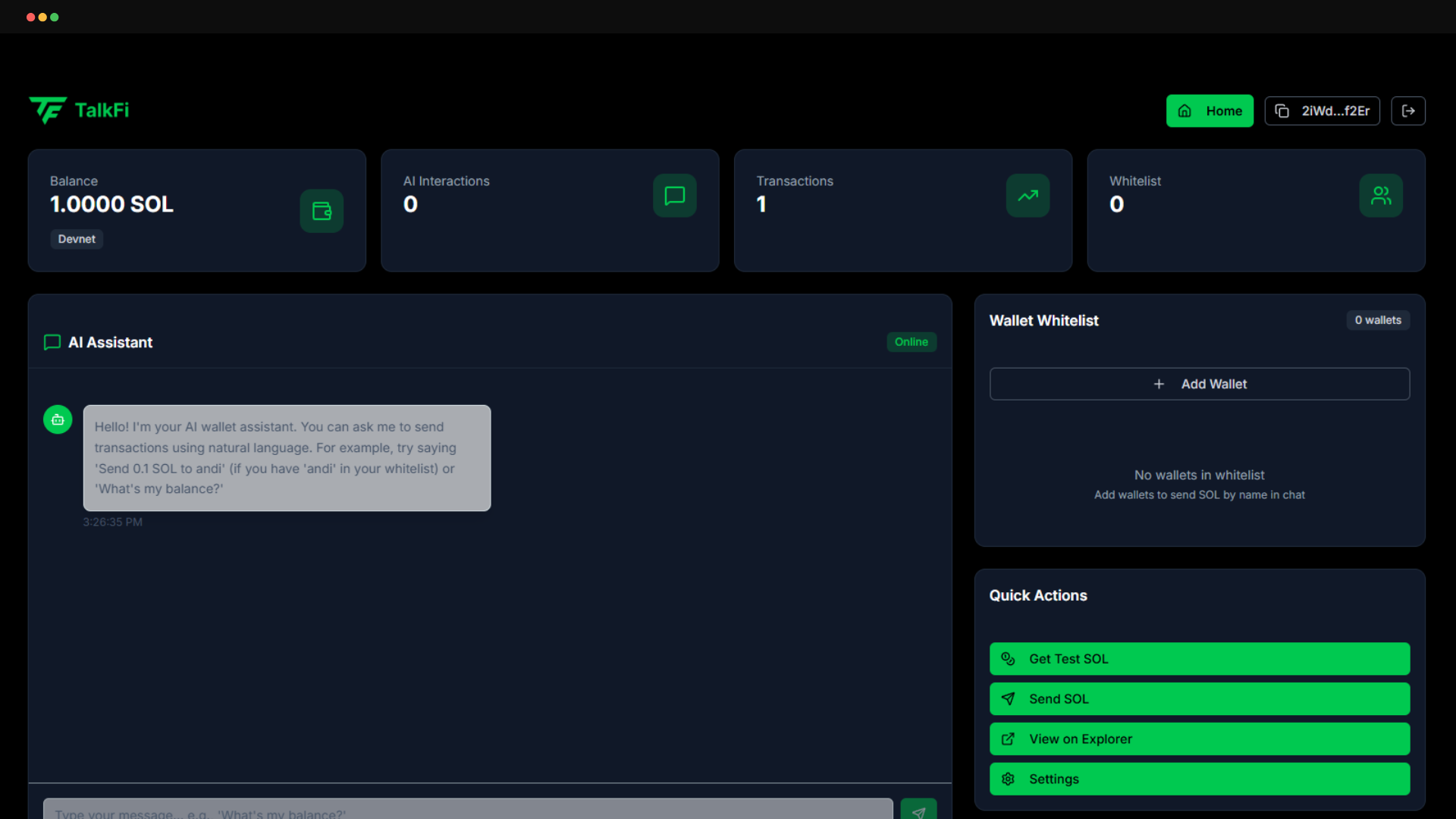
Task: Open the Send SOL quick action
Action: 1199,699
